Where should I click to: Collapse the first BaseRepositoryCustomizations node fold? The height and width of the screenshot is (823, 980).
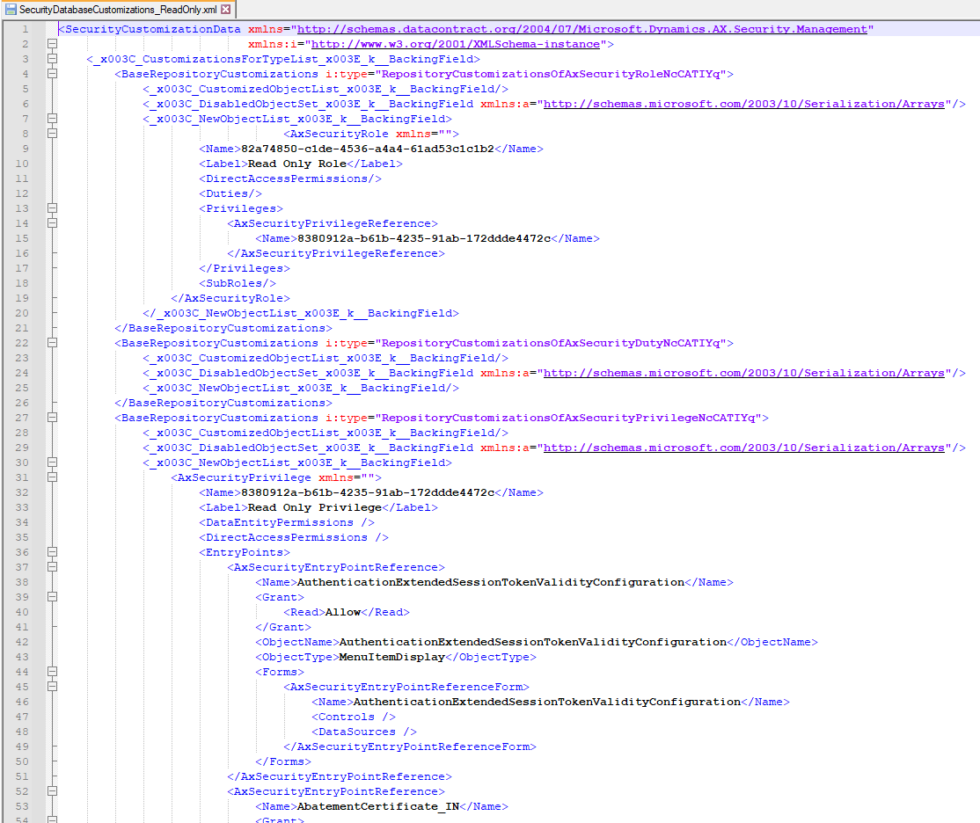point(52,74)
